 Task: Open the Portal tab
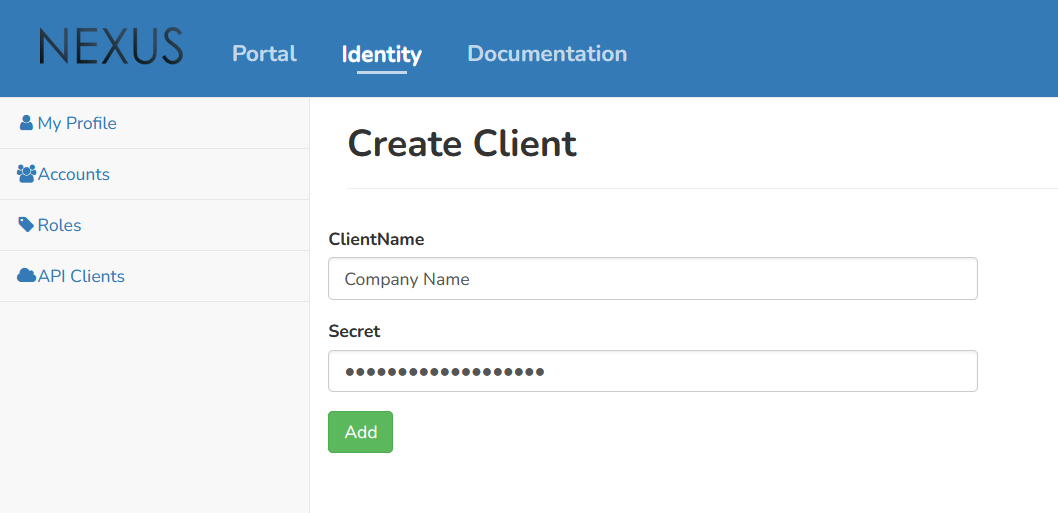click(264, 54)
